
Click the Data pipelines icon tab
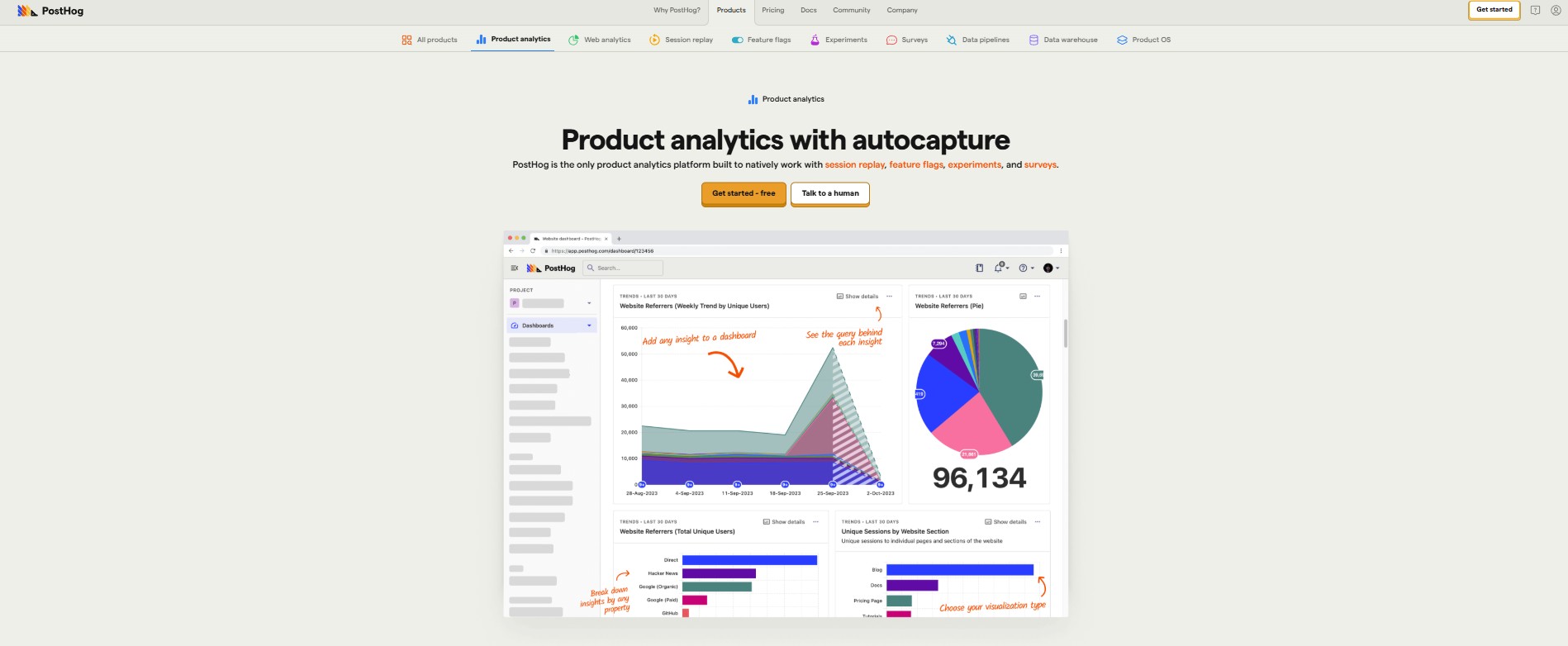(951, 40)
